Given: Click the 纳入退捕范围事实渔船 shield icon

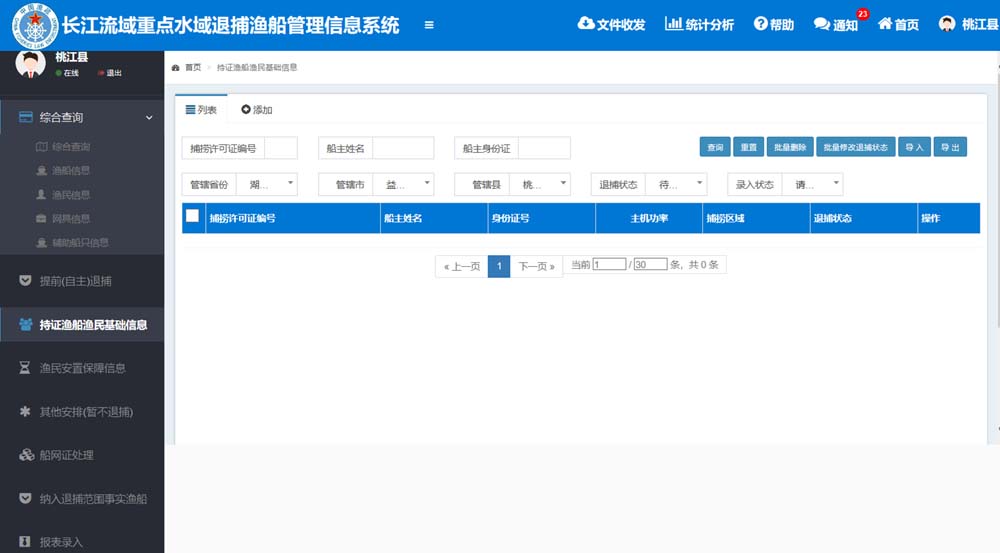Looking at the screenshot, I should coord(25,498).
